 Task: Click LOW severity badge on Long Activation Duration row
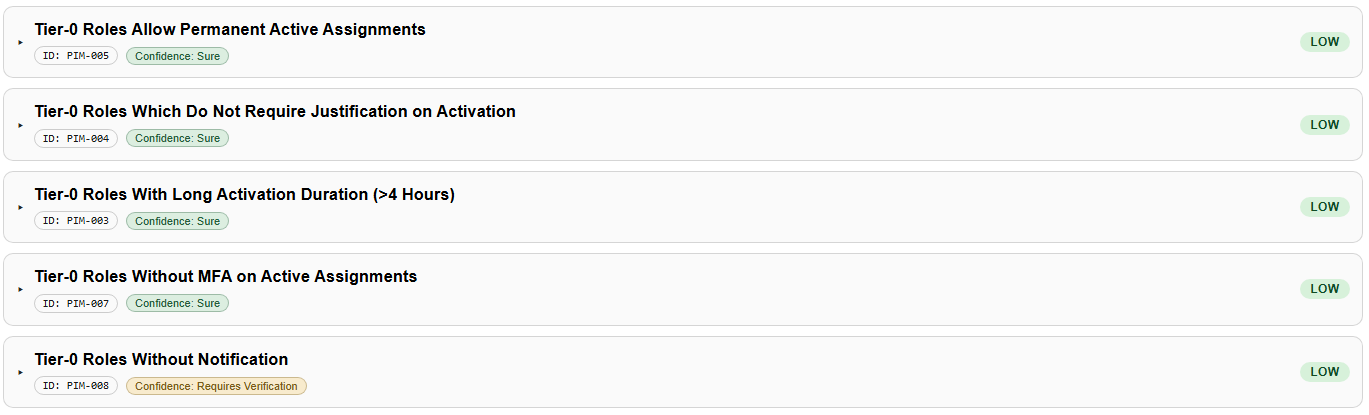(x=1324, y=207)
